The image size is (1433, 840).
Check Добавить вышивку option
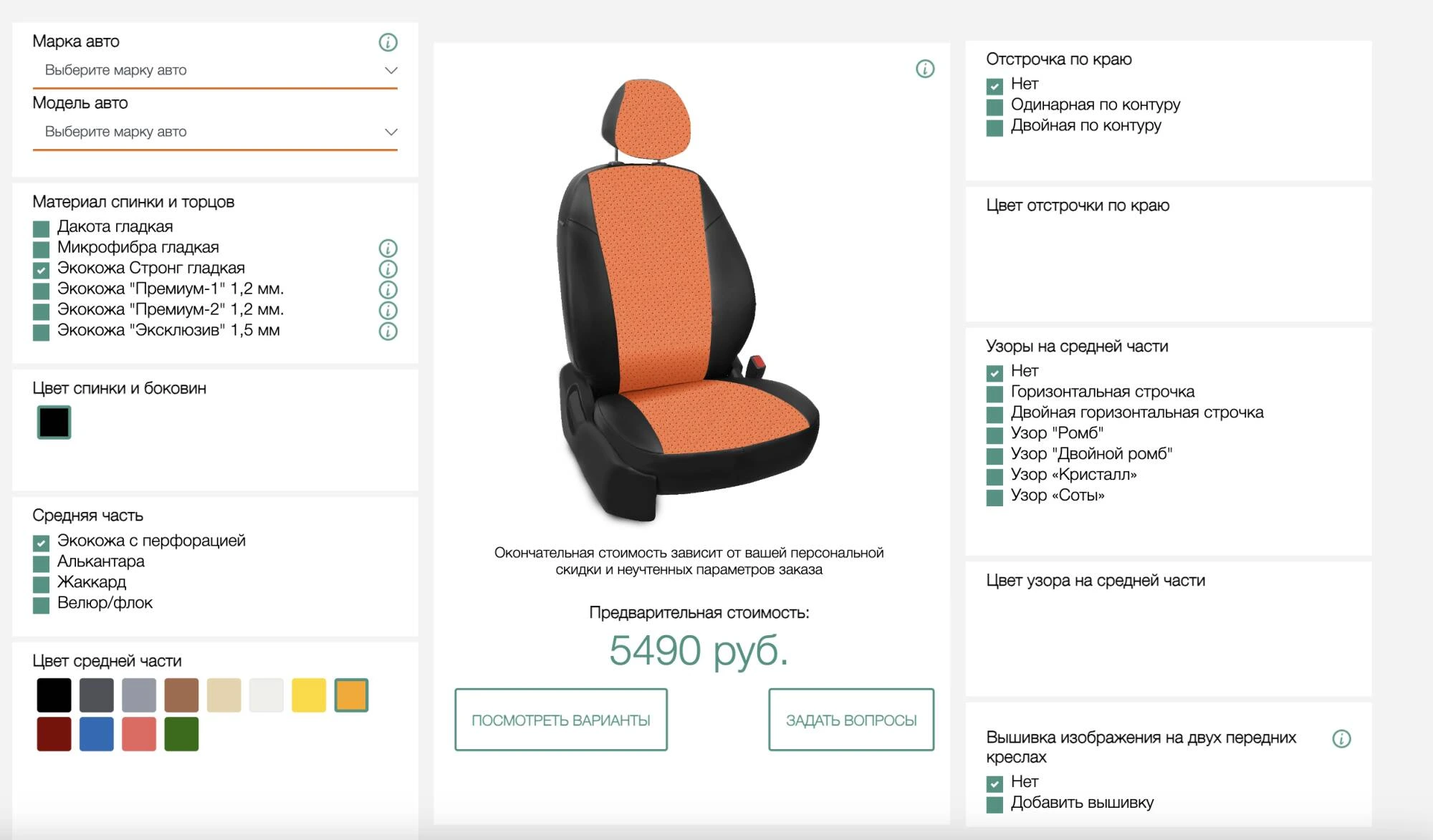click(x=995, y=806)
